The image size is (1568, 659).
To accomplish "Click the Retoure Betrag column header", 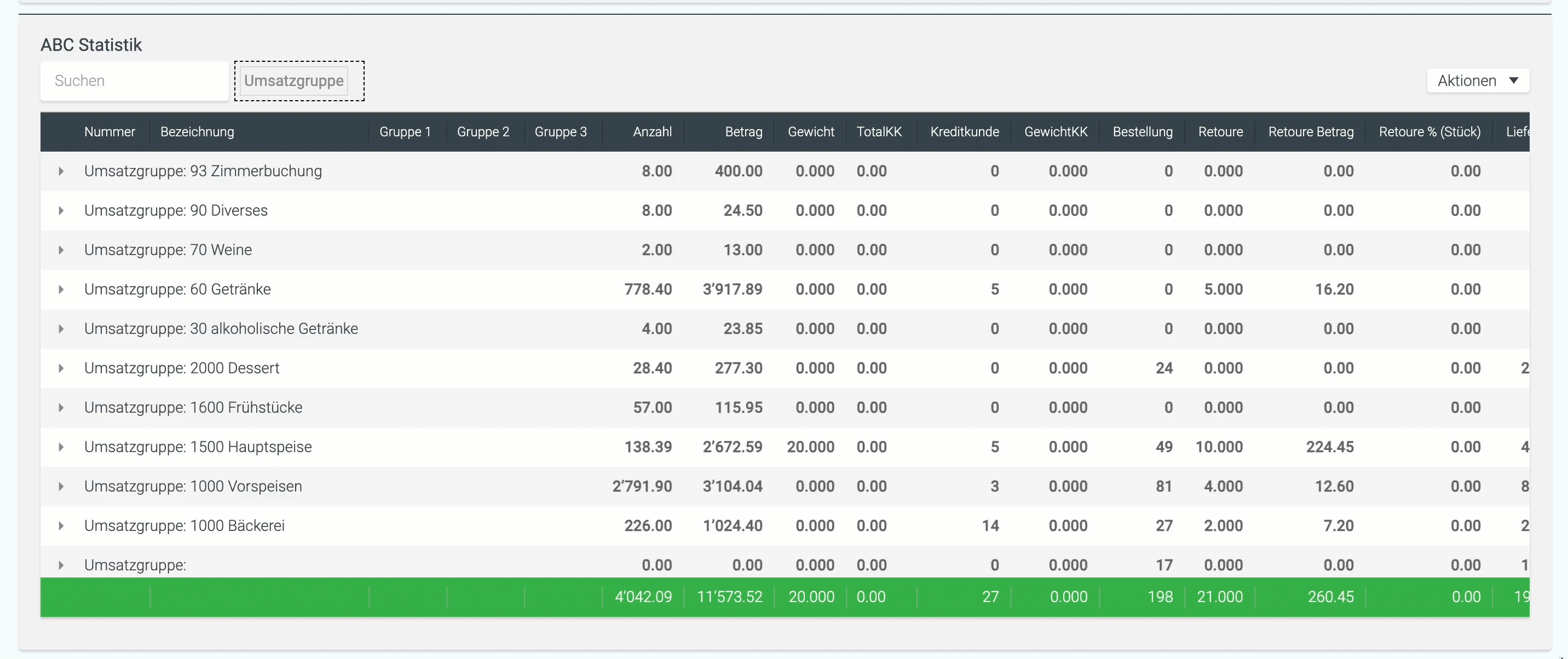I will pyautogui.click(x=1311, y=132).
